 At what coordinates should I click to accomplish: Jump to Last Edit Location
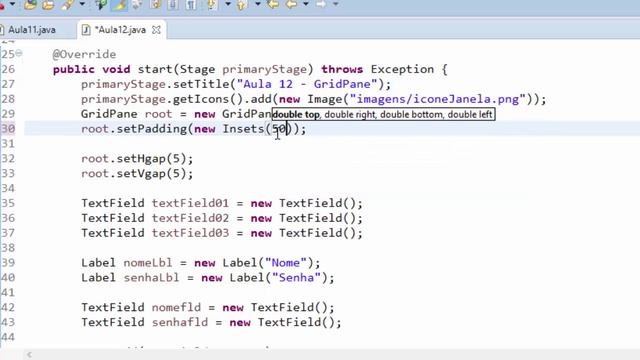tap(273, 4)
